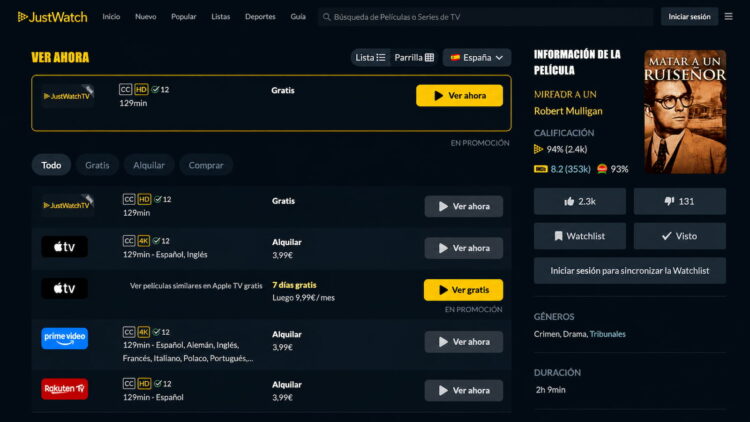Open the JustWatchTV logo in the Gratis list row
The image size is (750, 422).
tap(67, 205)
